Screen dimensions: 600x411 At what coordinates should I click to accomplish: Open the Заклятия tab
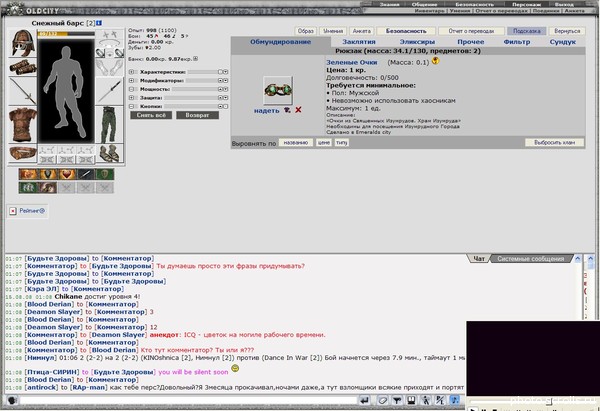(359, 42)
